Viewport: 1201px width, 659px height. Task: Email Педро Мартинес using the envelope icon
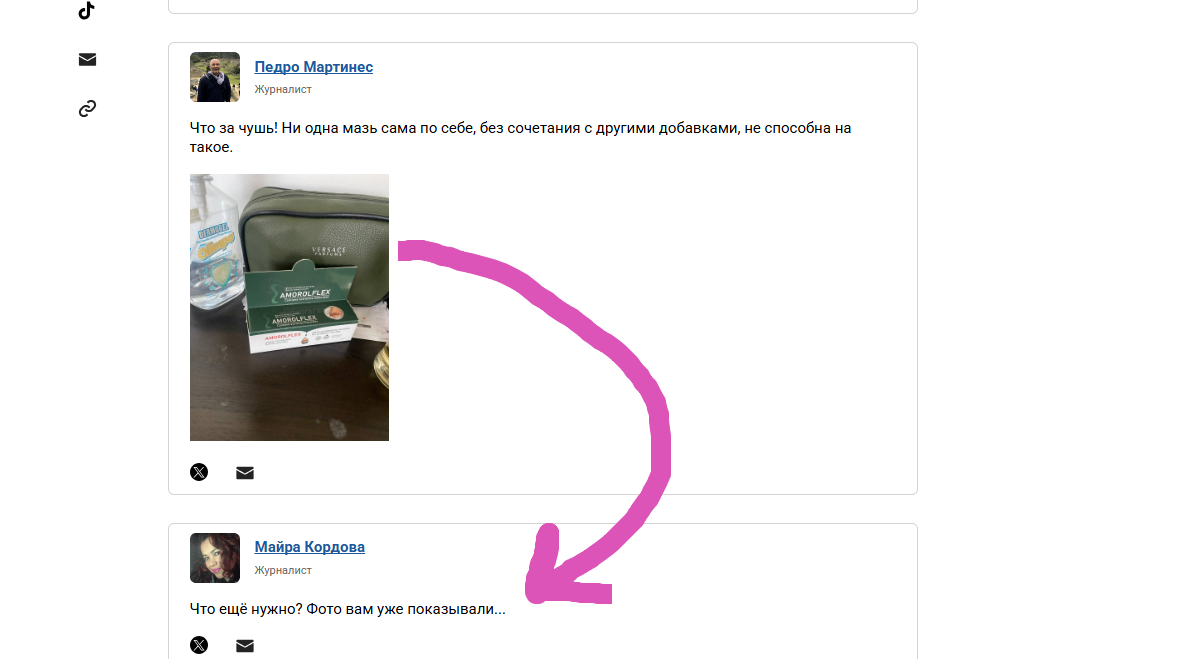[245, 473]
